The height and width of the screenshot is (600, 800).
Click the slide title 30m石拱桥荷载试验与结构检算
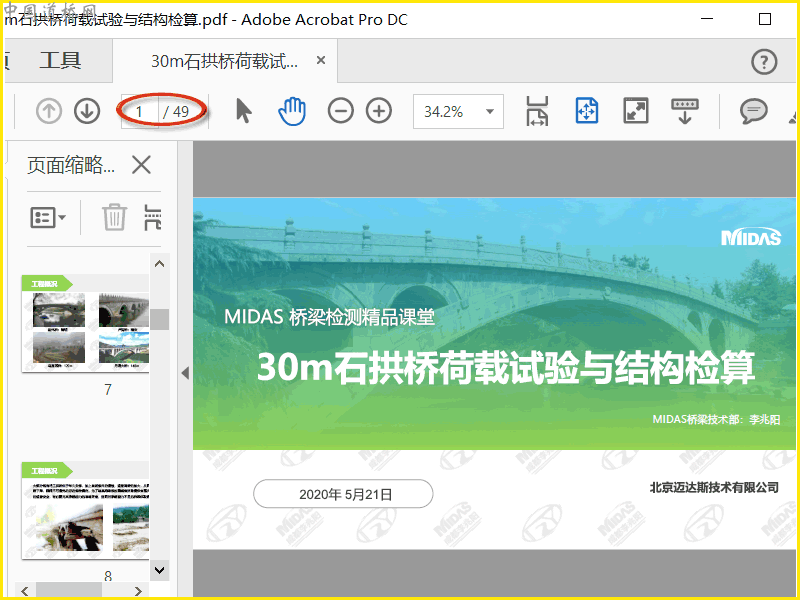[505, 367]
